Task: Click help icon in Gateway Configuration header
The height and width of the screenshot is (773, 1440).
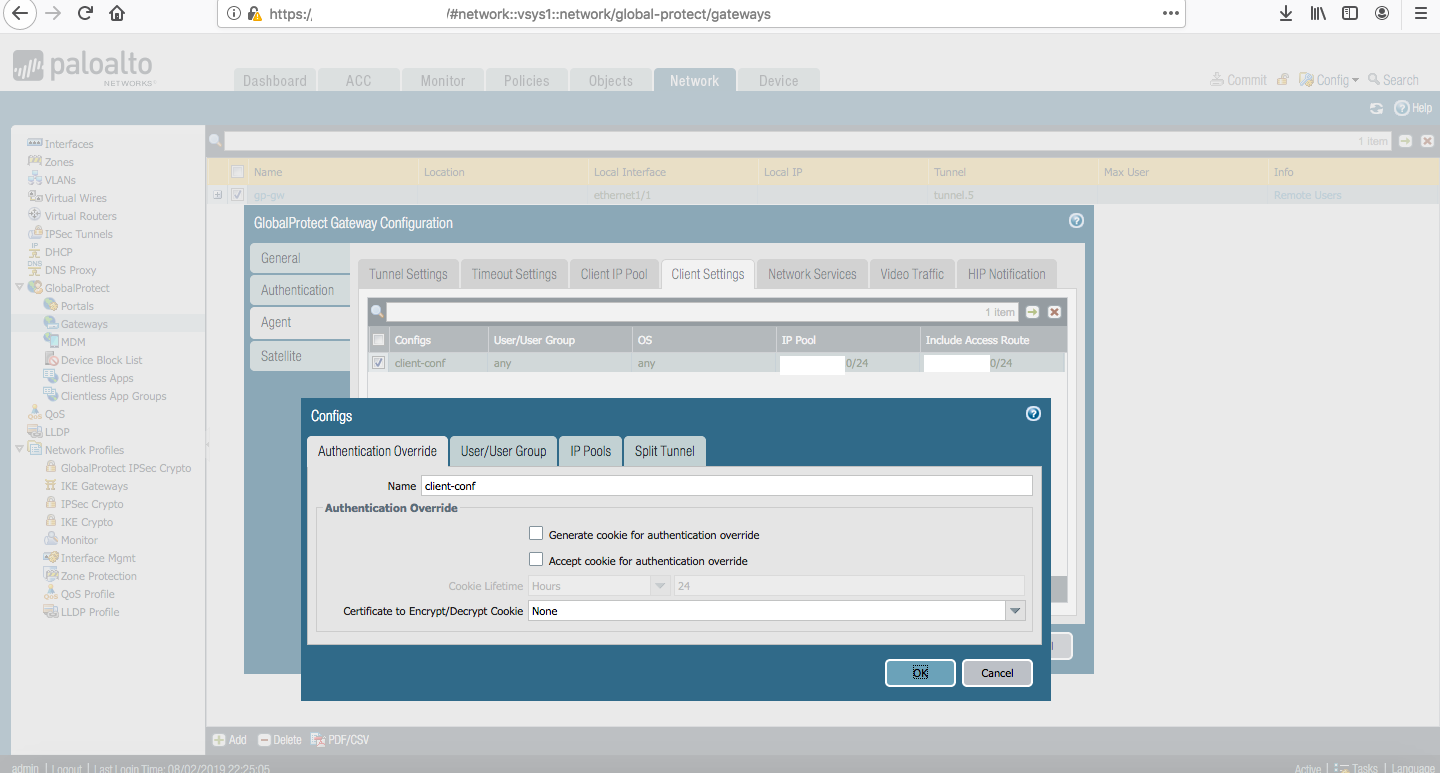Action: pyautogui.click(x=1076, y=221)
